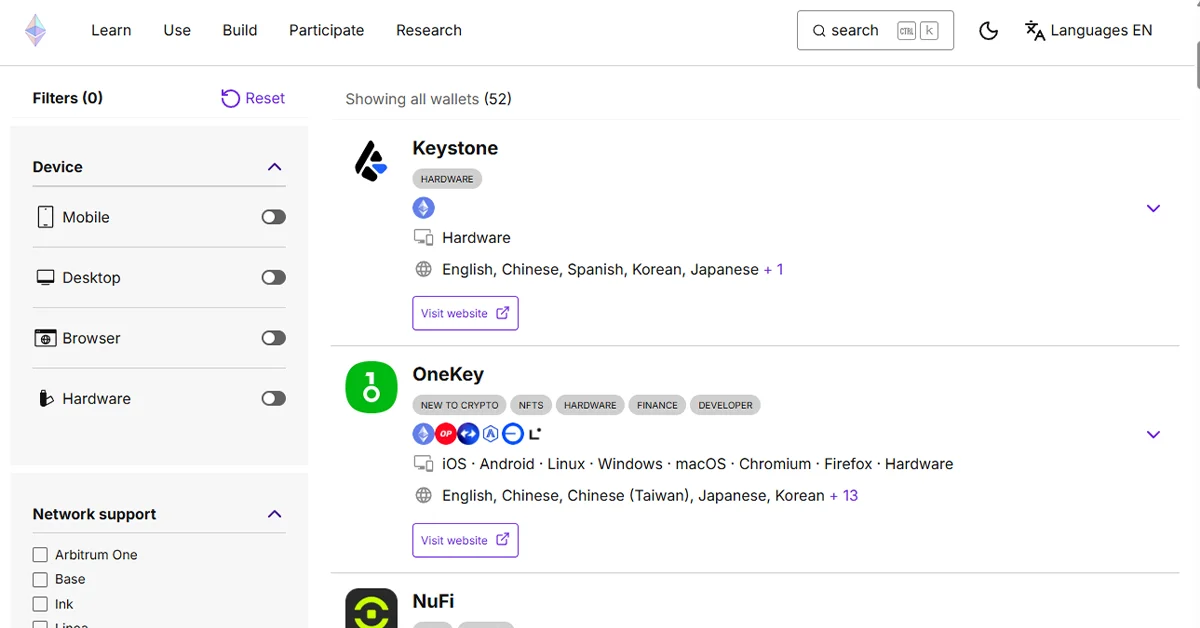Click Ethereum network icon under Keystone
The width and height of the screenshot is (1200, 628).
pos(424,208)
